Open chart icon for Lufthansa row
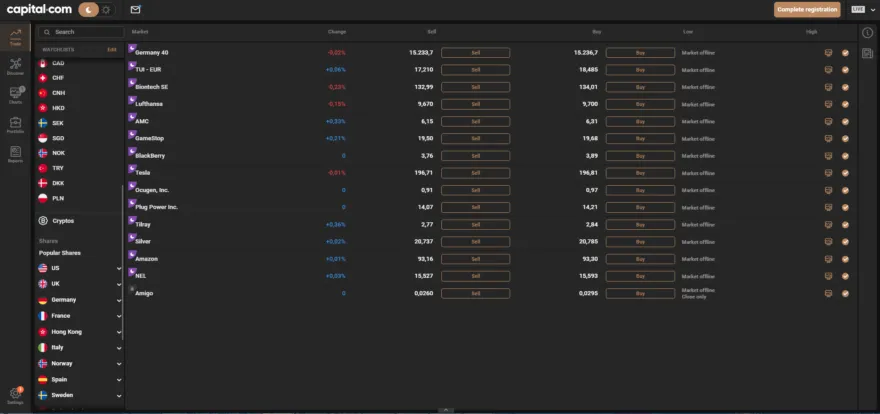The height and width of the screenshot is (414, 880). coord(828,104)
